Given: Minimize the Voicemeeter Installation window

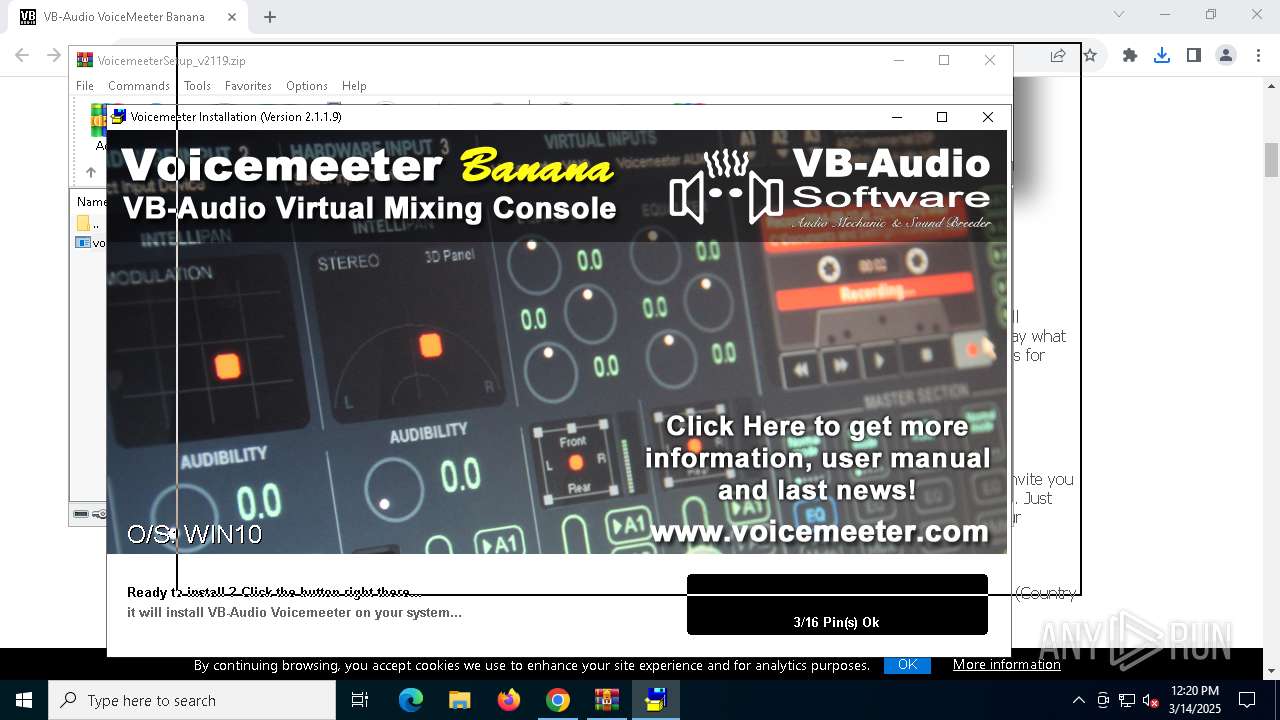Looking at the screenshot, I should click(897, 117).
